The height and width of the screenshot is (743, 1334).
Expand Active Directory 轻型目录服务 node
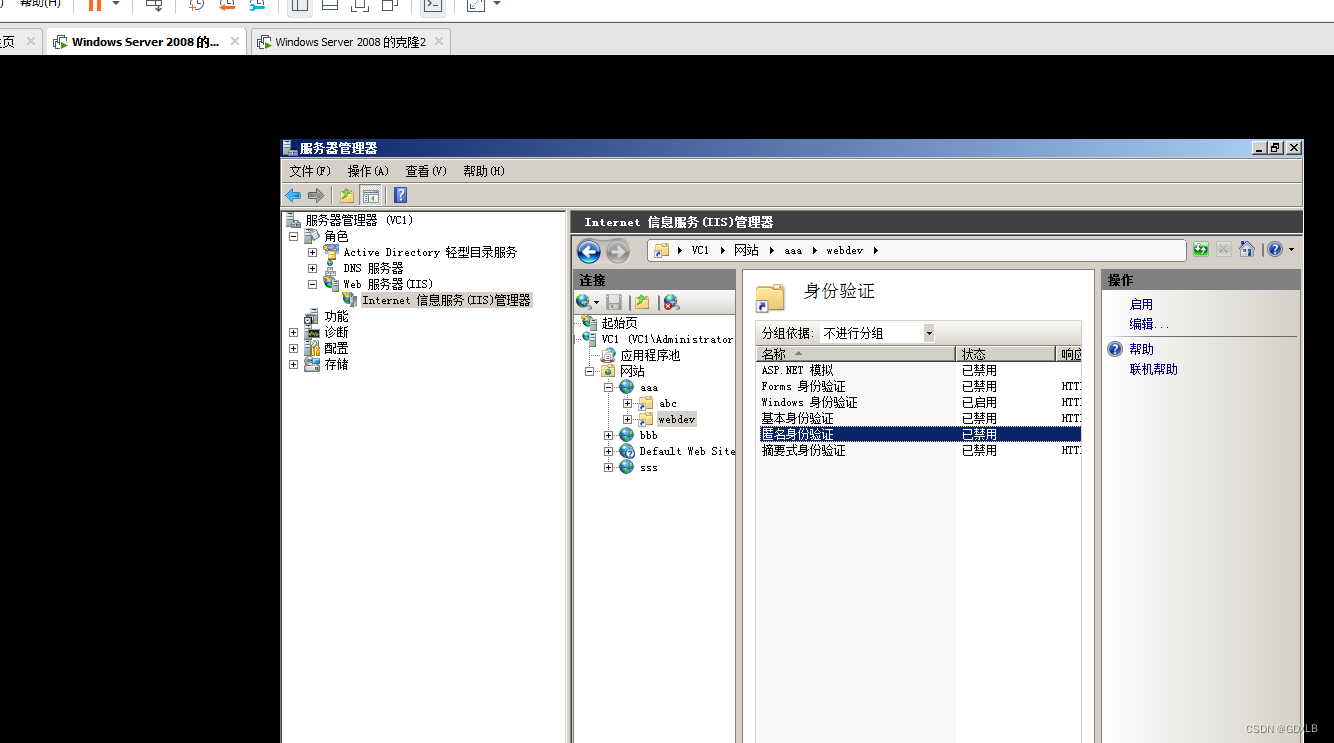[312, 253]
